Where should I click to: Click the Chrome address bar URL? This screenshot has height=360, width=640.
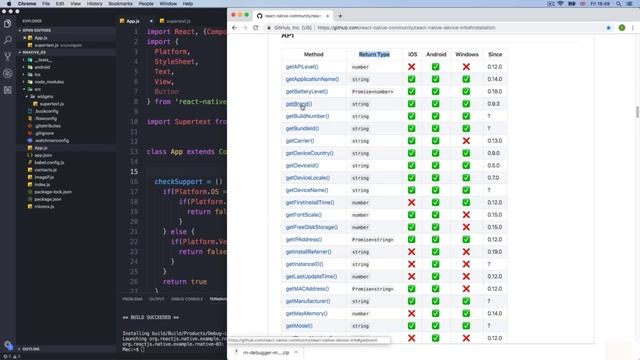(x=407, y=28)
